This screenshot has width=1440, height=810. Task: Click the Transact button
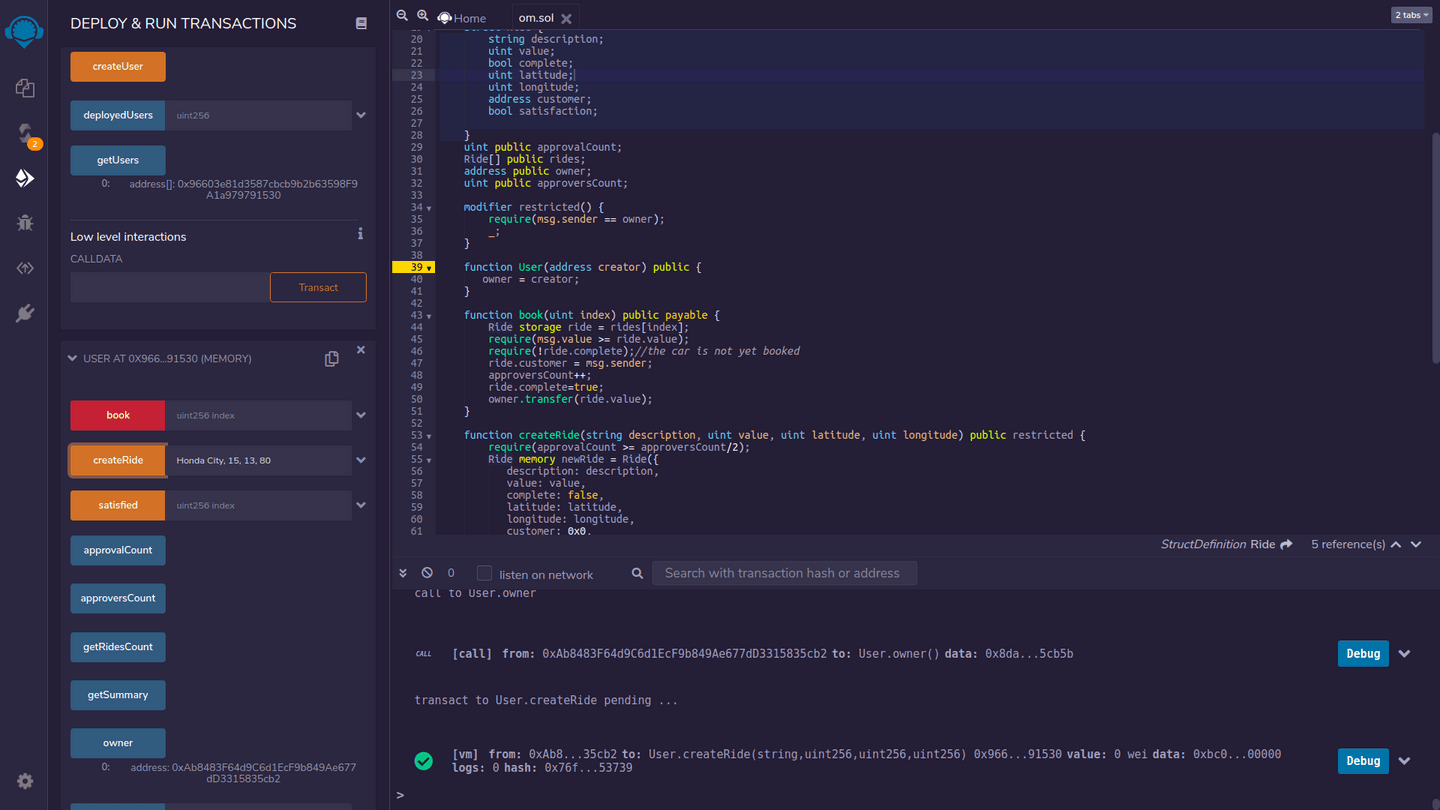pyautogui.click(x=318, y=287)
